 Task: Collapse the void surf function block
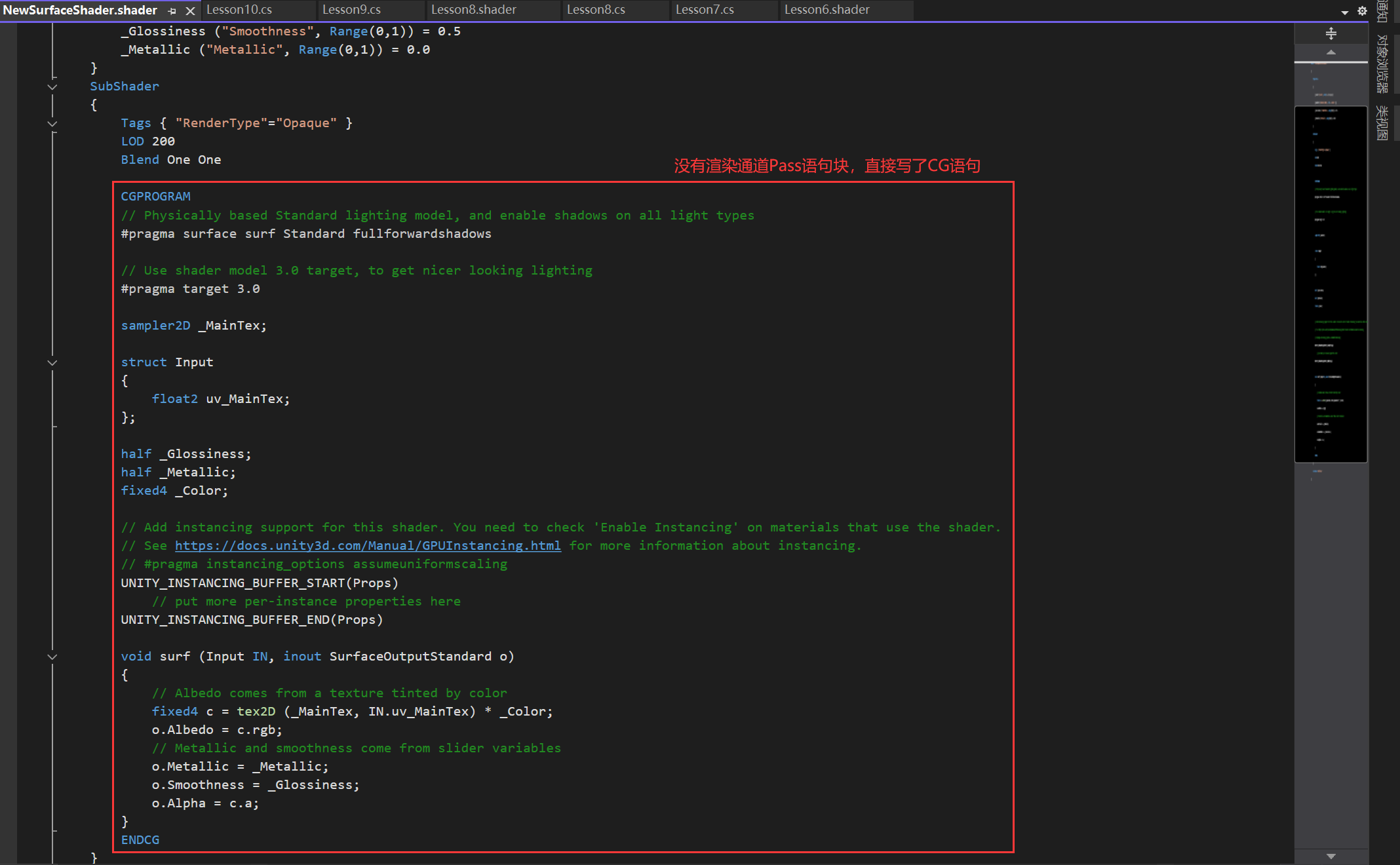pyautogui.click(x=52, y=657)
